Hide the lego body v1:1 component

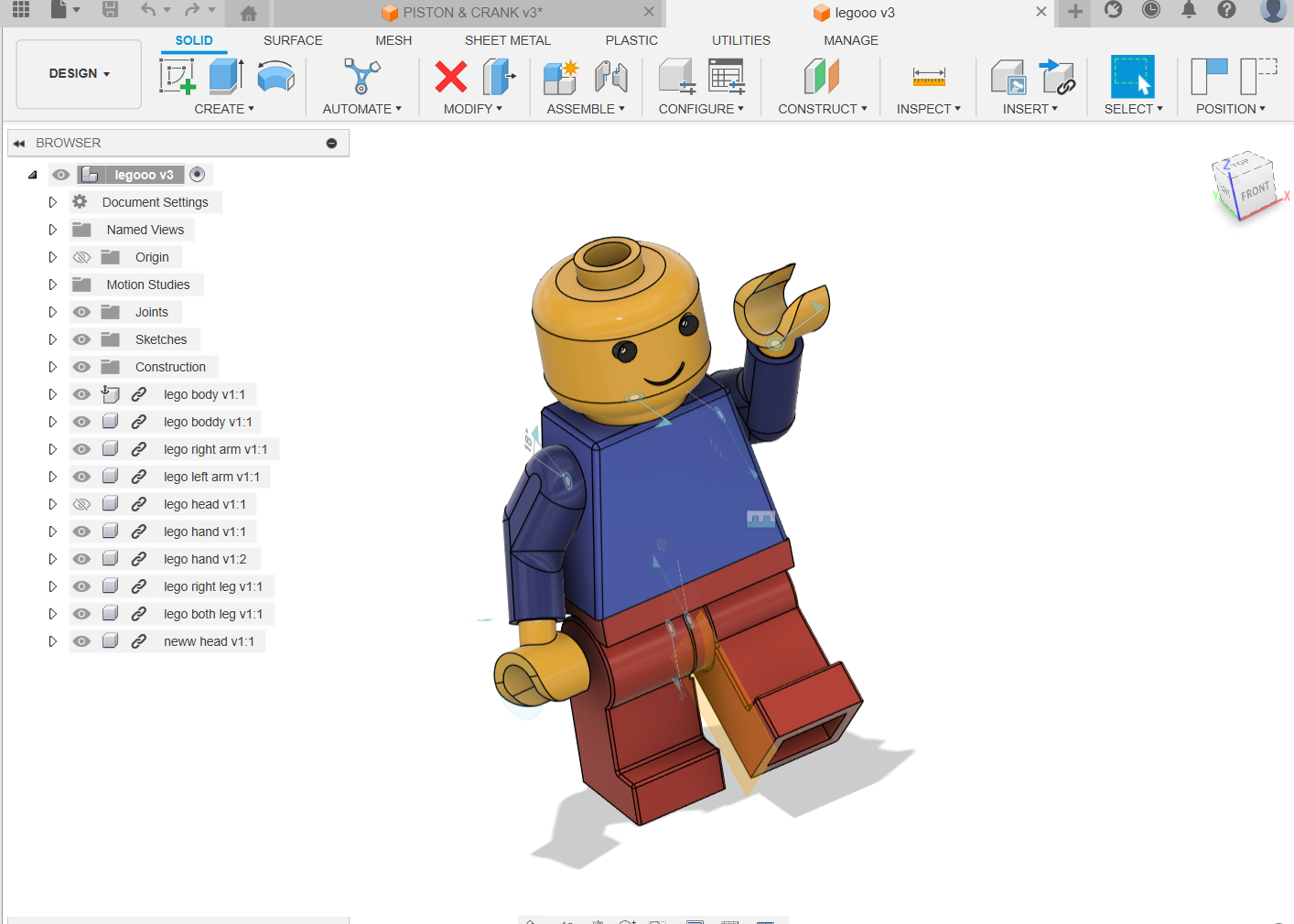coord(81,394)
